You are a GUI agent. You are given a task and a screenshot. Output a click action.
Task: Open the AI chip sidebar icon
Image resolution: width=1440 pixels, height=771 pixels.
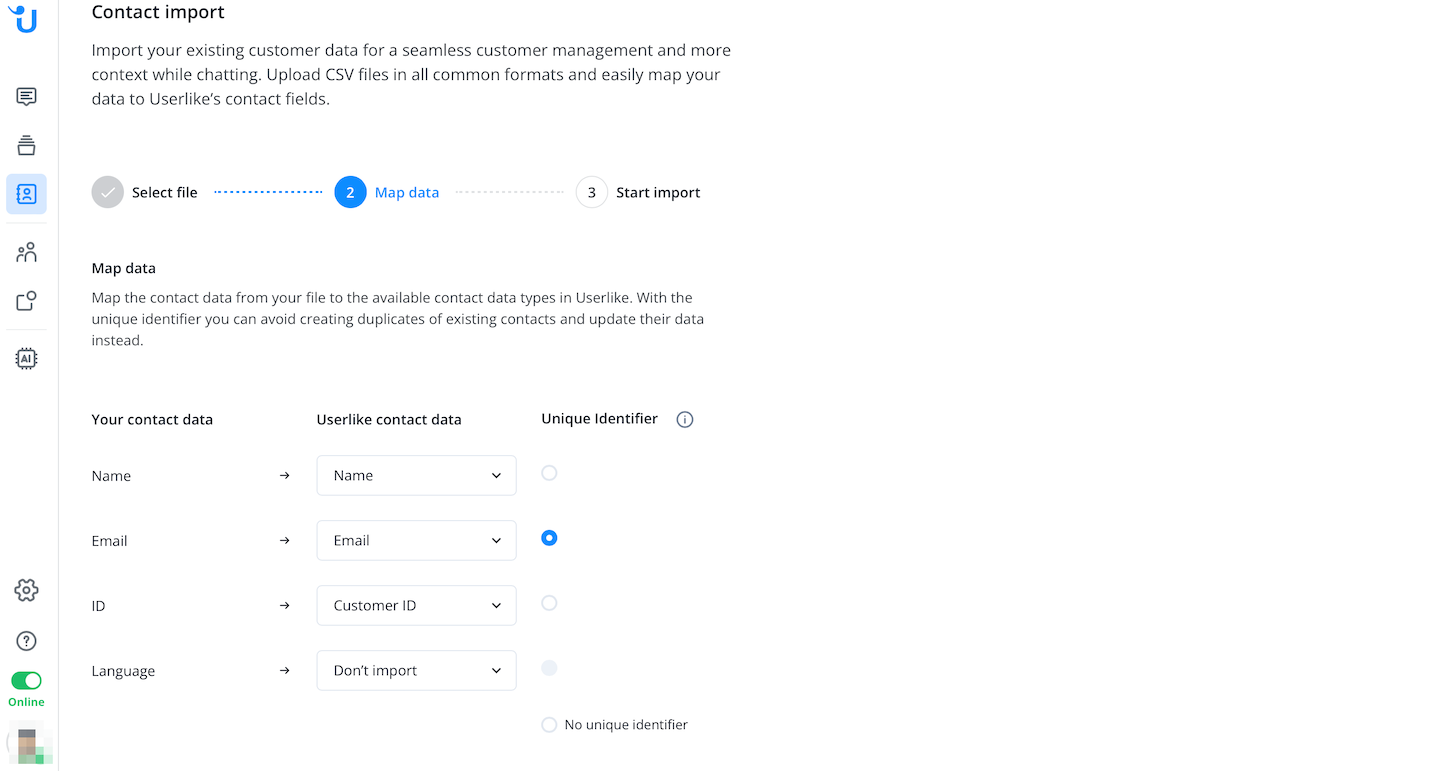click(x=27, y=359)
